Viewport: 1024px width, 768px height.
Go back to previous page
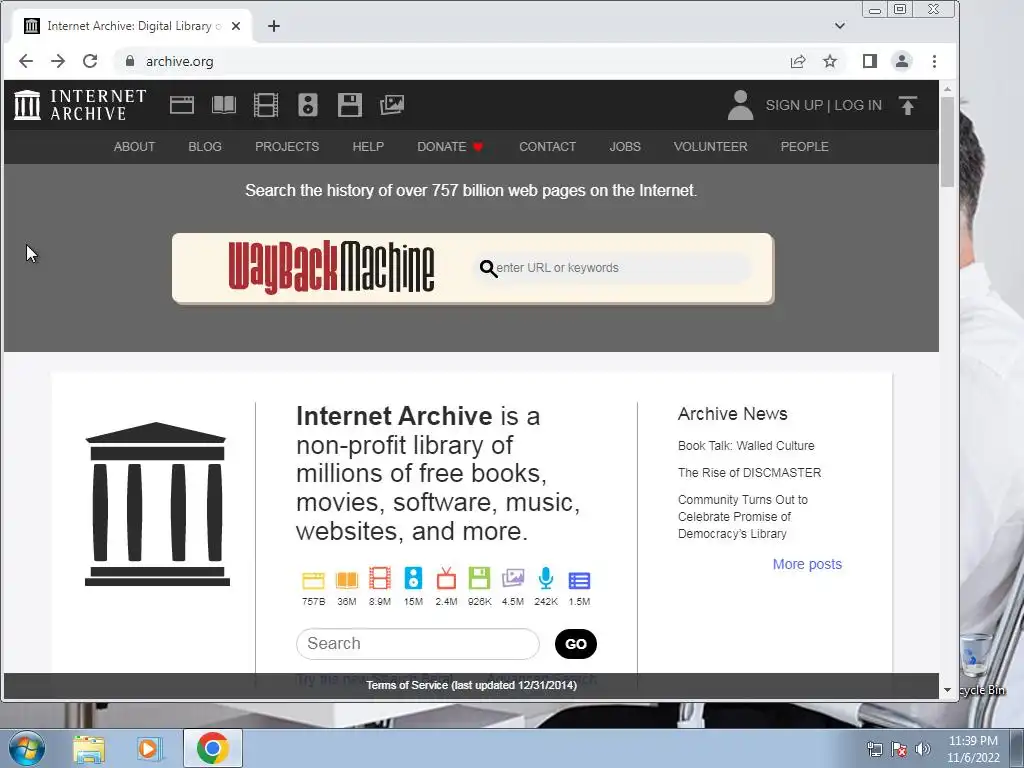[x=26, y=61]
